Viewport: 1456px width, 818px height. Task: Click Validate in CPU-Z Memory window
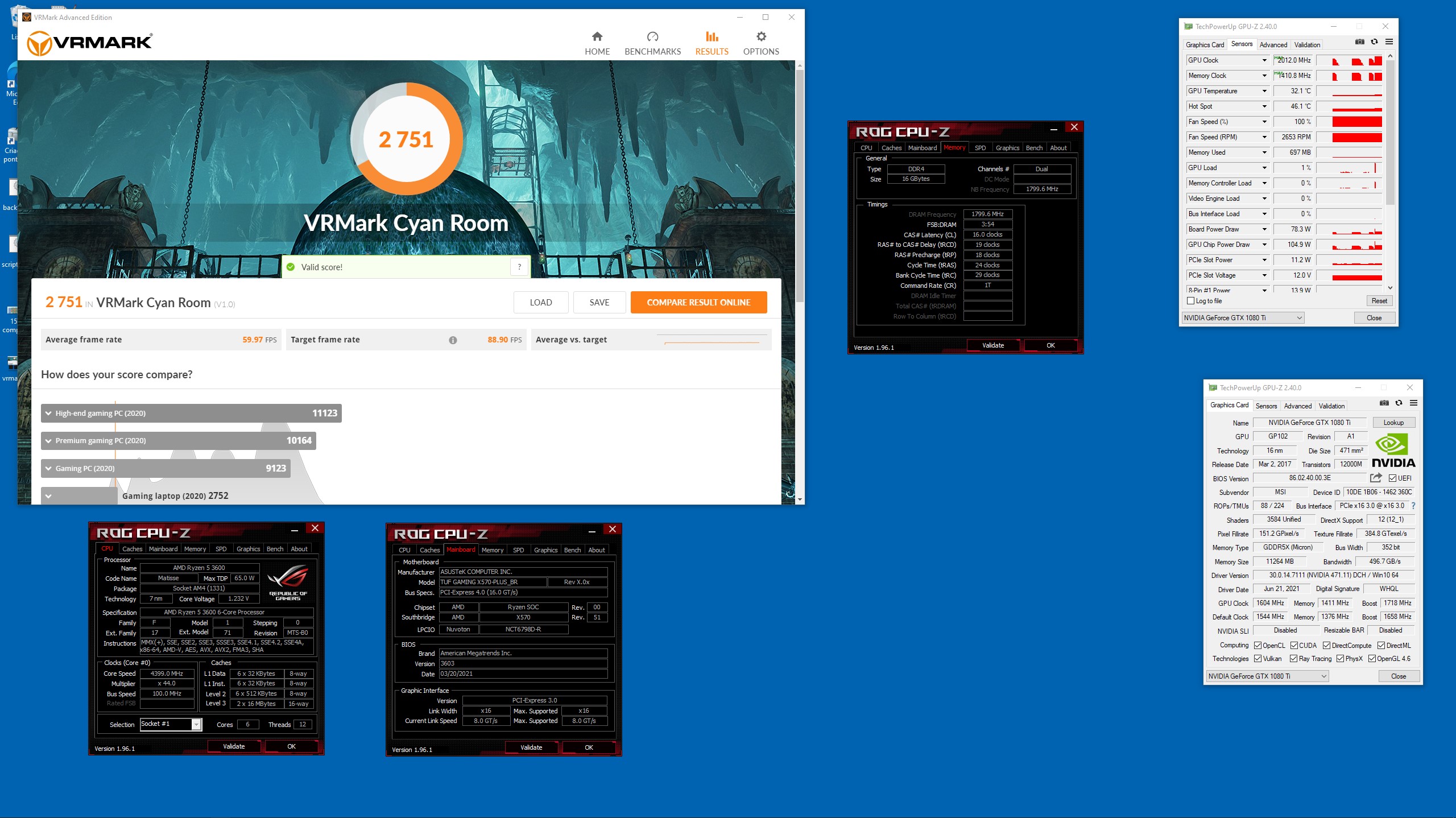[993, 345]
